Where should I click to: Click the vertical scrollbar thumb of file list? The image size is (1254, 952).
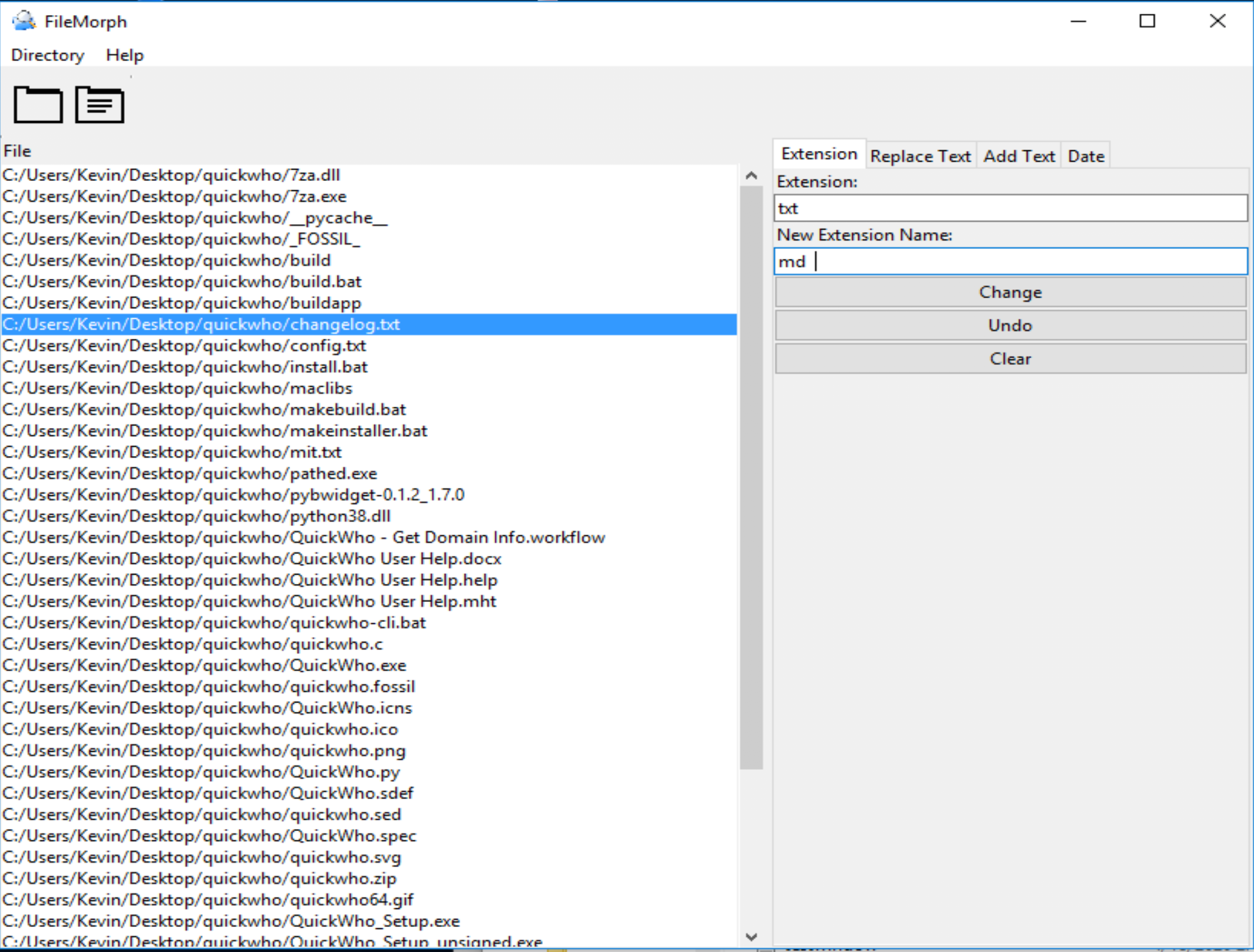752,478
